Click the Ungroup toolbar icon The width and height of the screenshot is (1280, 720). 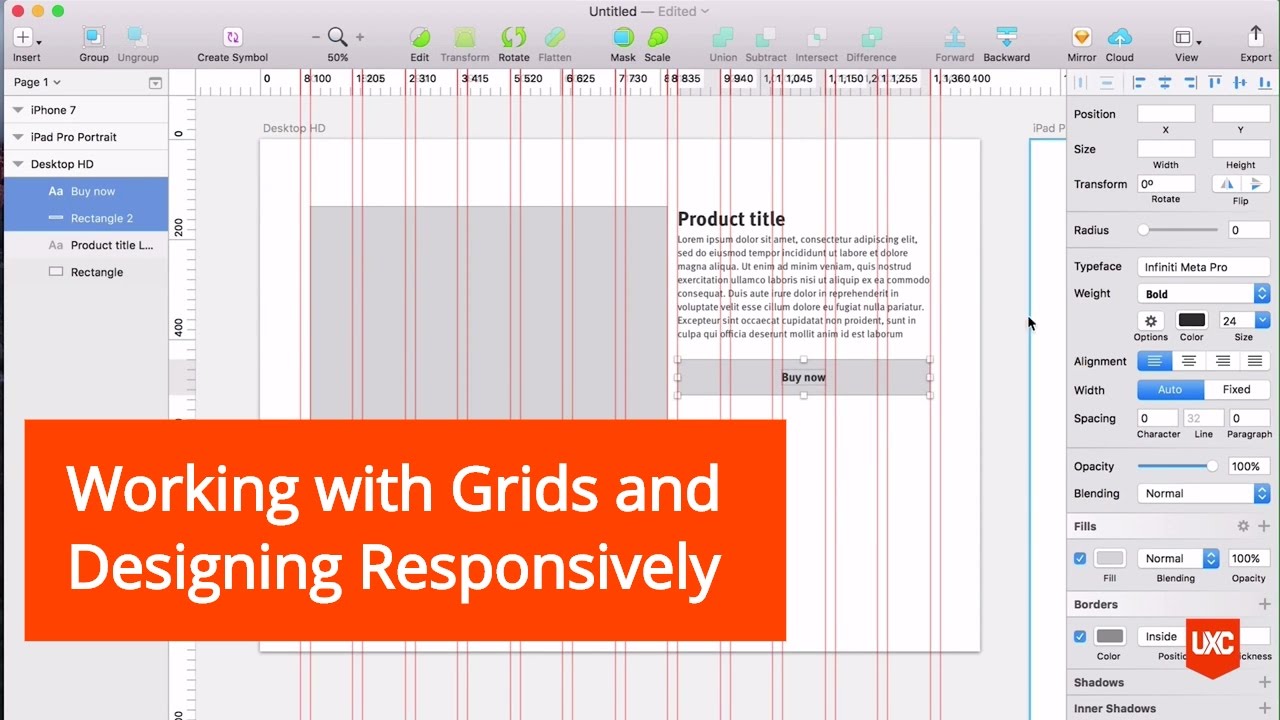[138, 38]
